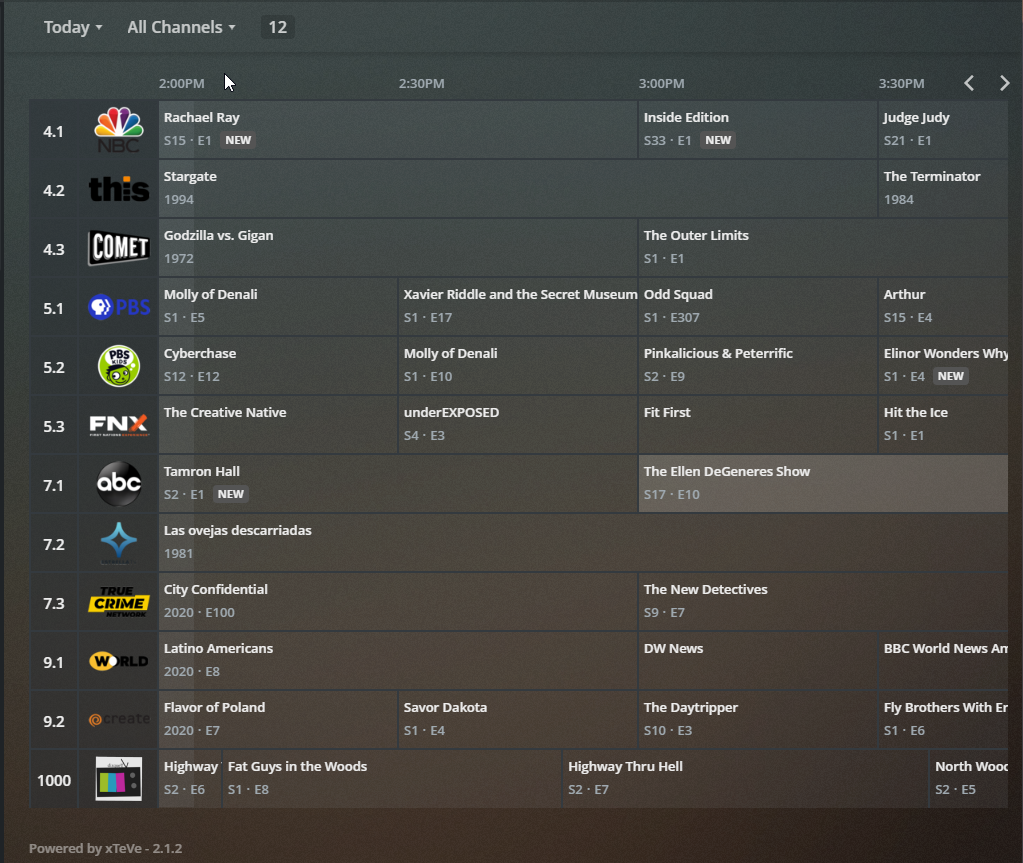1023x863 pixels.
Task: Select the COMET channel logo
Action: point(118,248)
